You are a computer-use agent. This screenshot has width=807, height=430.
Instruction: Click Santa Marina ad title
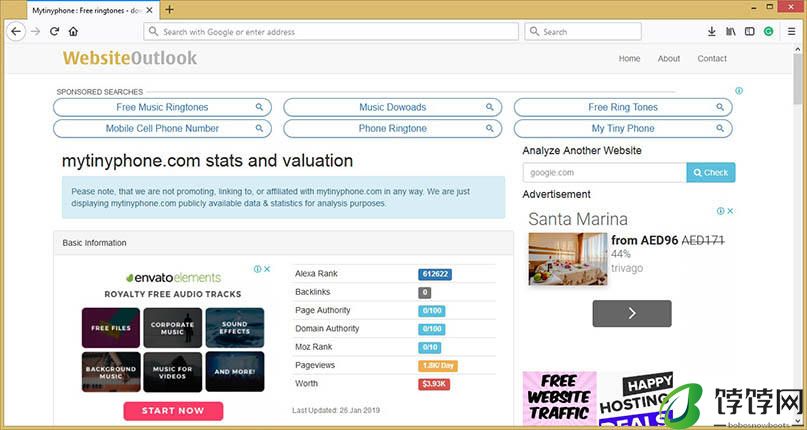point(578,219)
